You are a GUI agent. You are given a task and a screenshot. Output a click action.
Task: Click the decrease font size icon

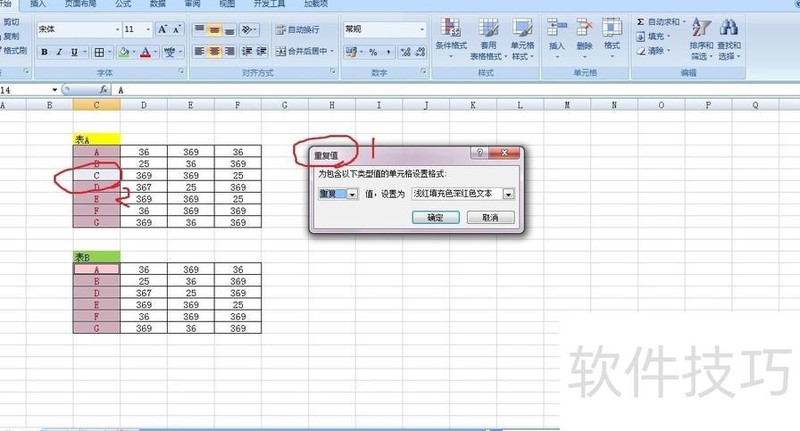(x=177, y=30)
